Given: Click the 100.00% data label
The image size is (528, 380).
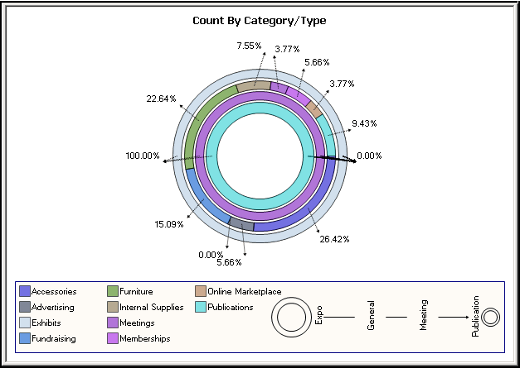Looking at the screenshot, I should pos(142,156).
